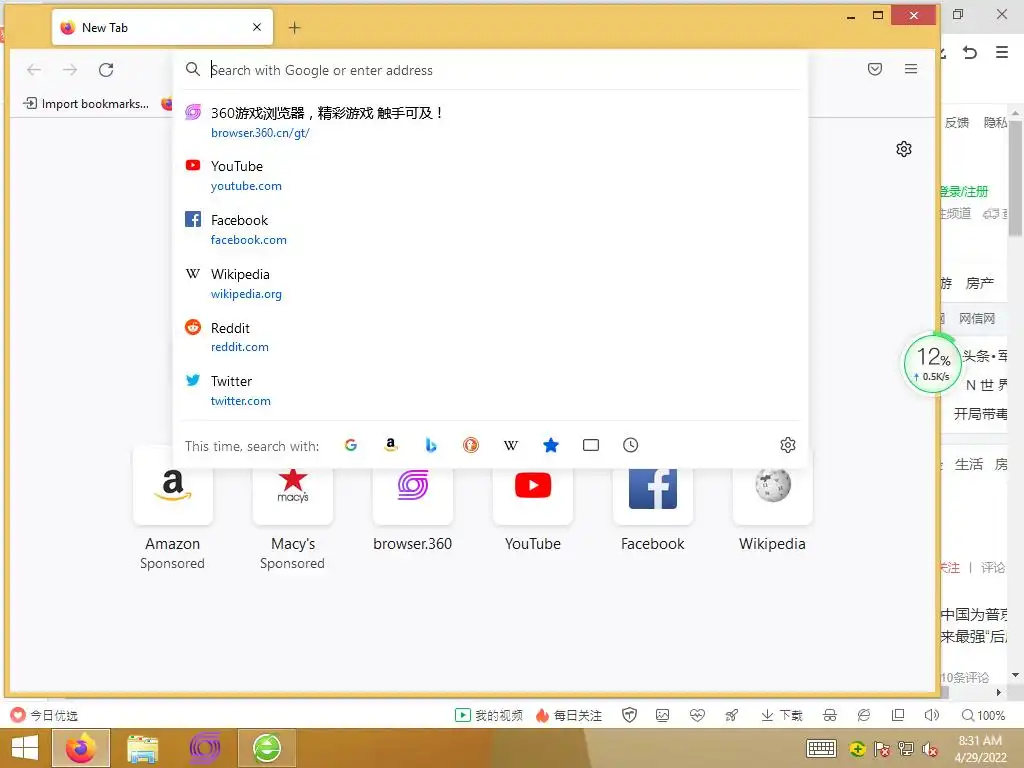Close the New Tab tab
1024x768 pixels.
(257, 27)
